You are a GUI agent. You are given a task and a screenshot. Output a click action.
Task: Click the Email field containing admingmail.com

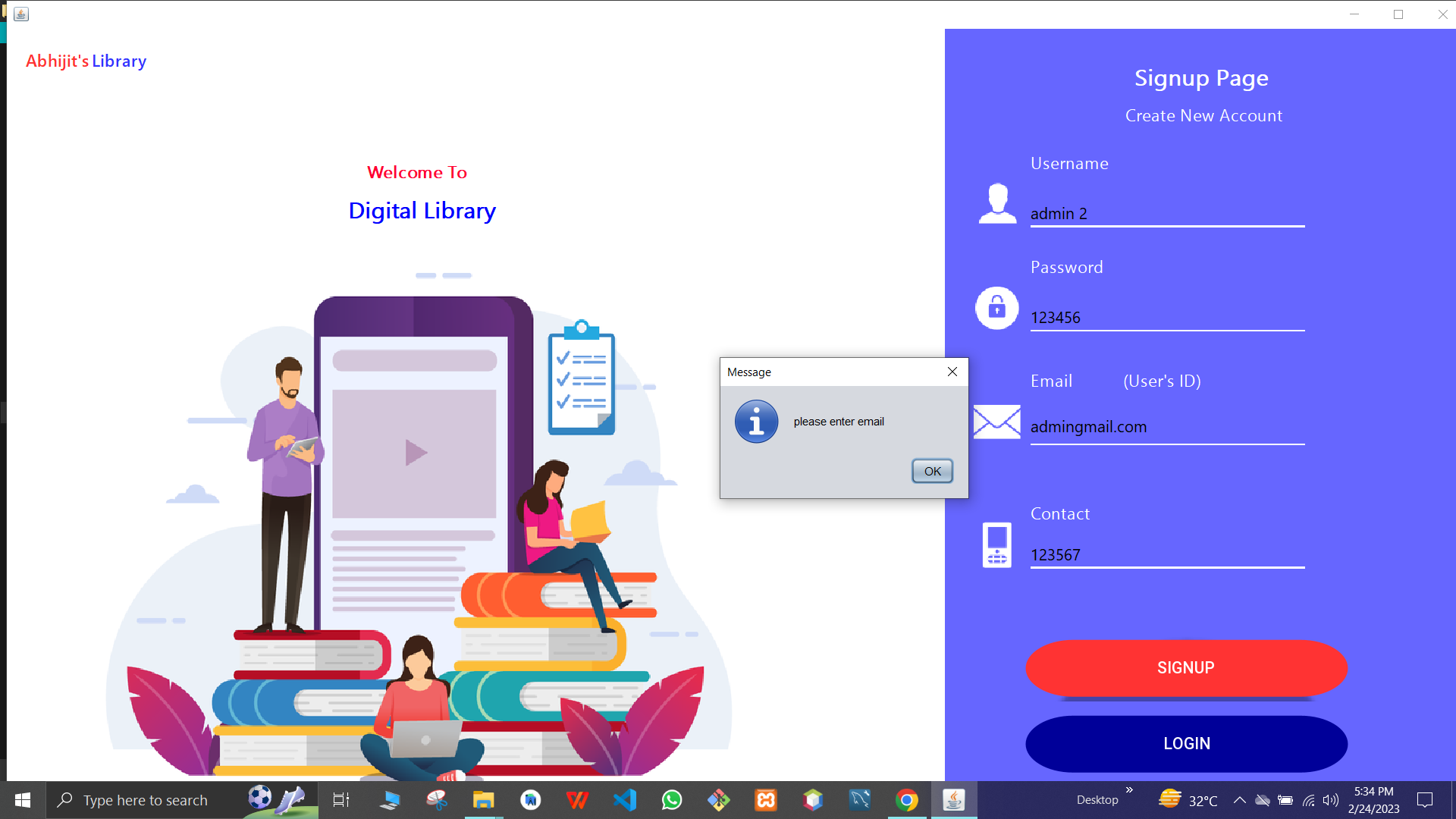click(1167, 427)
